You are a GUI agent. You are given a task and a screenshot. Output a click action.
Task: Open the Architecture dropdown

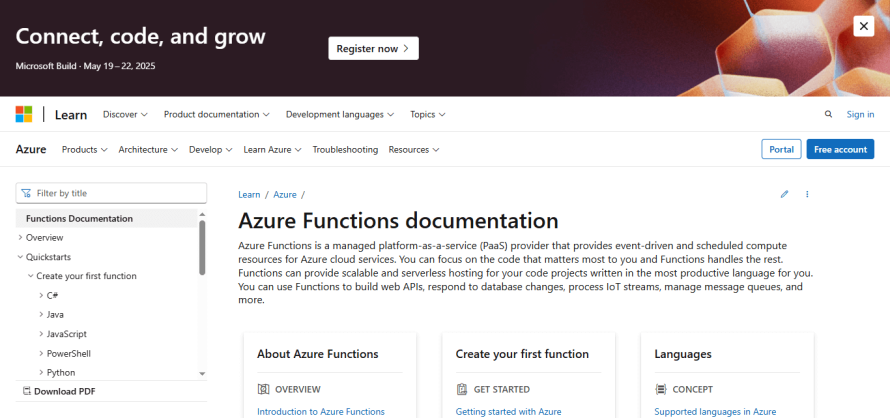tap(148, 149)
